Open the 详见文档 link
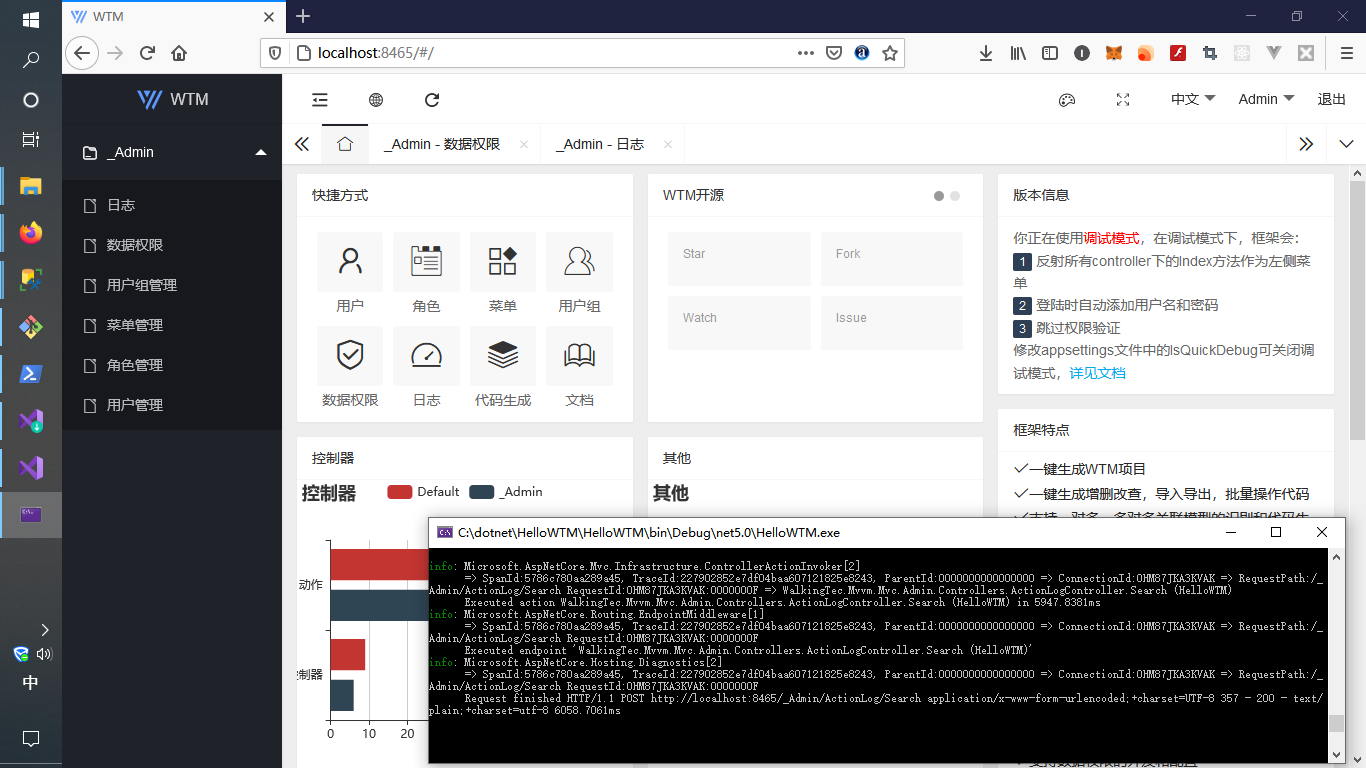 click(1097, 373)
